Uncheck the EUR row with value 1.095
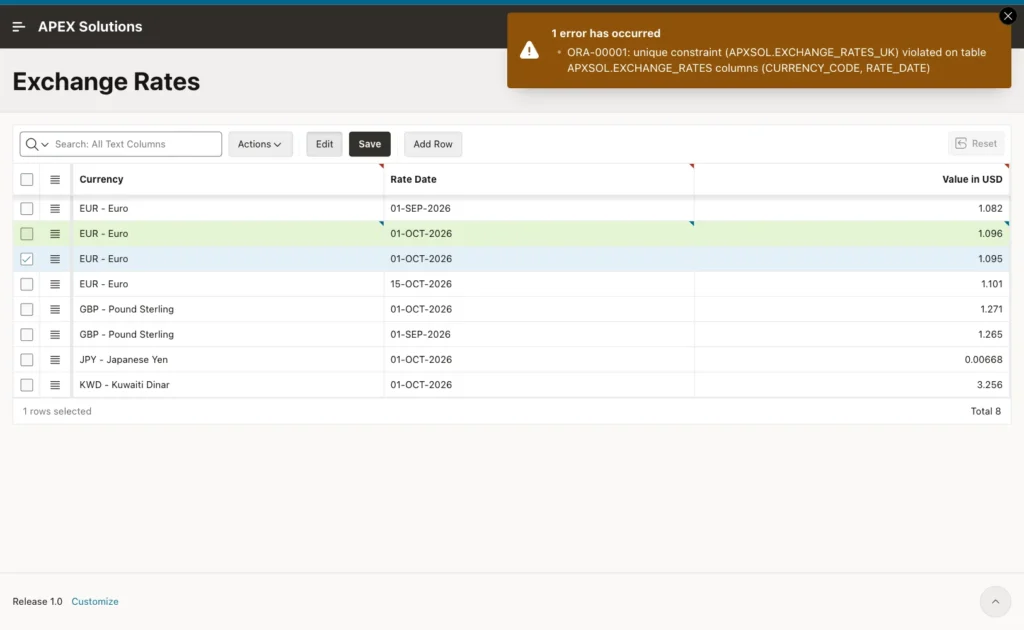This screenshot has width=1024, height=630. pyautogui.click(x=27, y=259)
